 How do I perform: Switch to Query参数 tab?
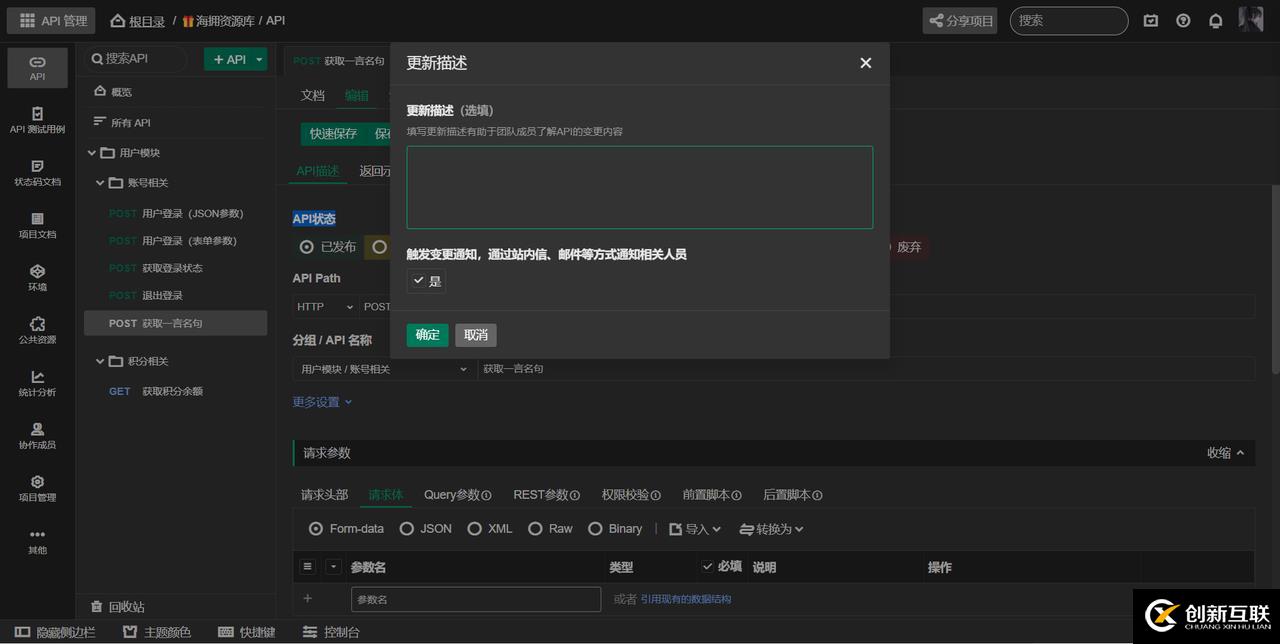coord(457,495)
